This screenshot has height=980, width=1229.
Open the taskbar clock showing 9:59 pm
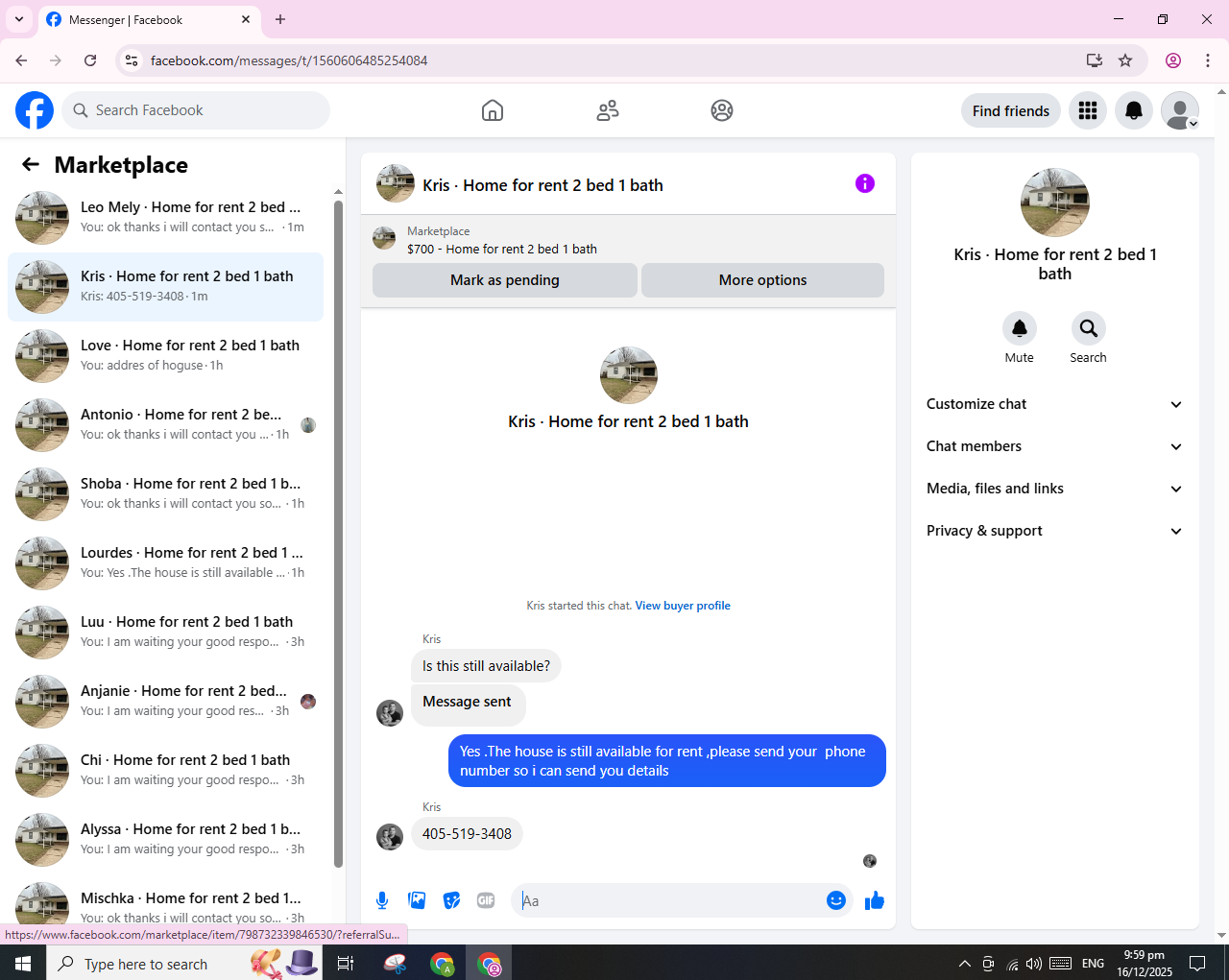(x=1145, y=963)
